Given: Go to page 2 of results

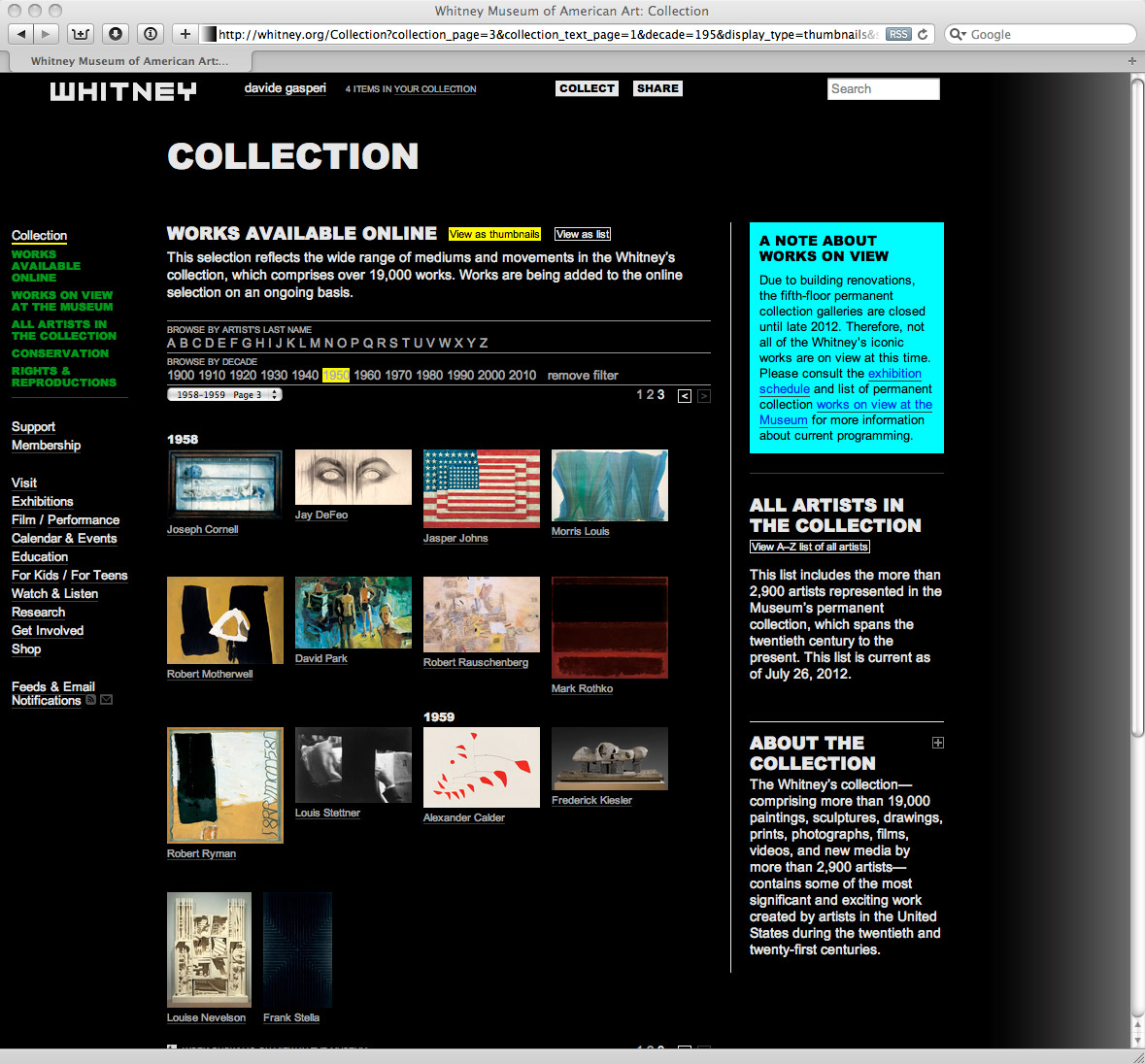Looking at the screenshot, I should [x=650, y=395].
